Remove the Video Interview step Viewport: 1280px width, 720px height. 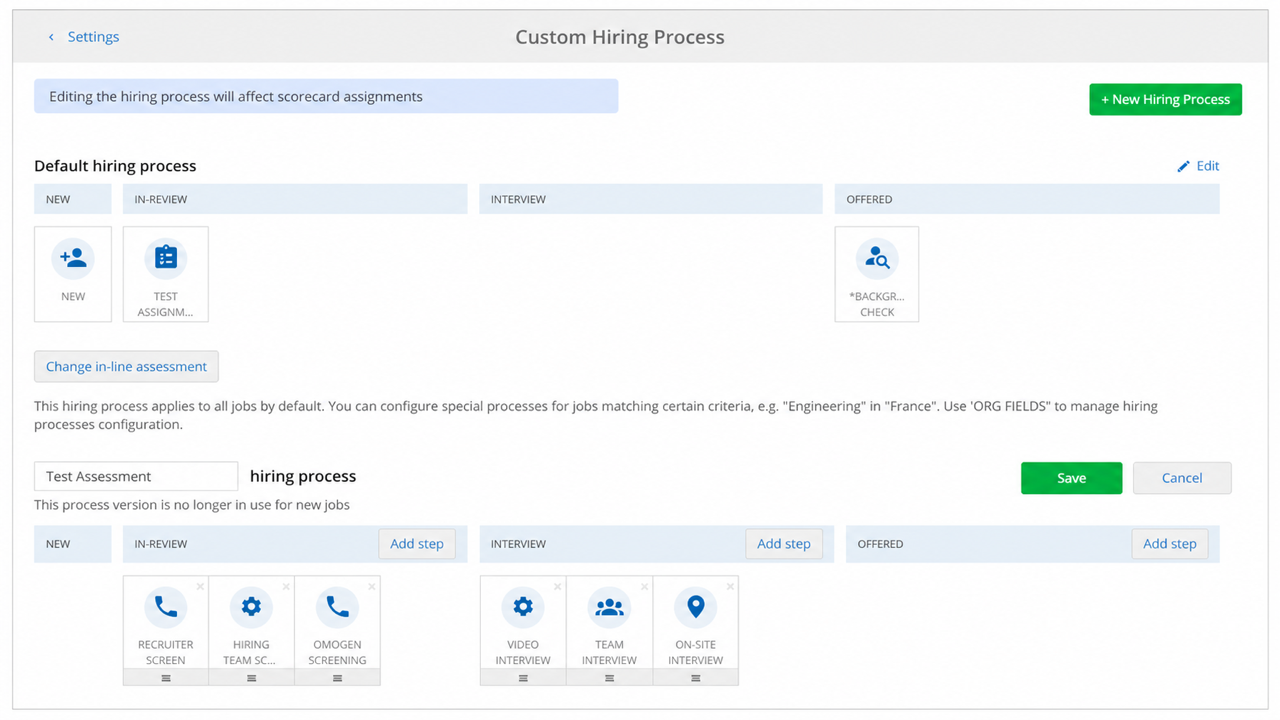(x=558, y=587)
